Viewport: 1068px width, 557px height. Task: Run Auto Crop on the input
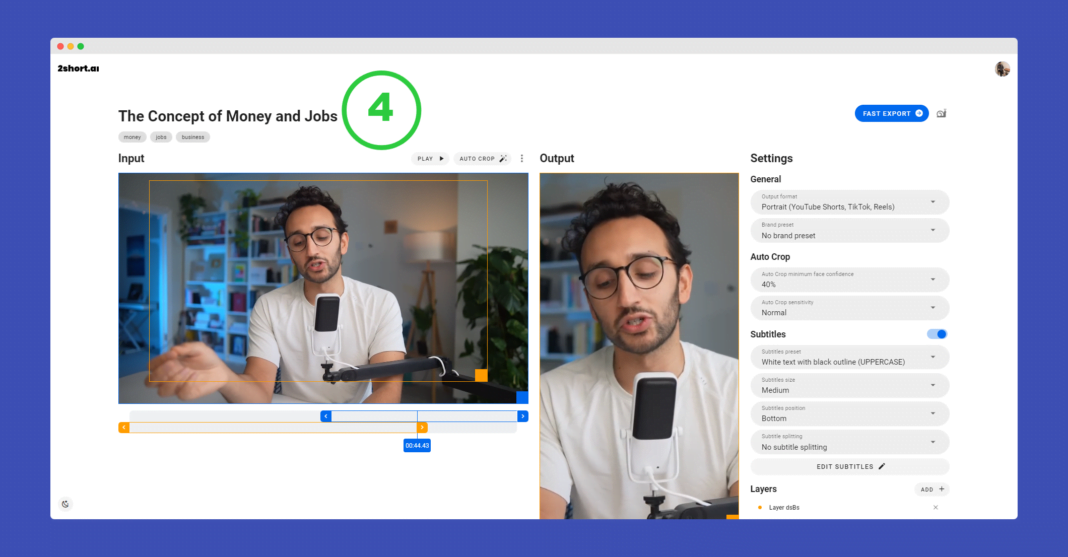tap(482, 159)
